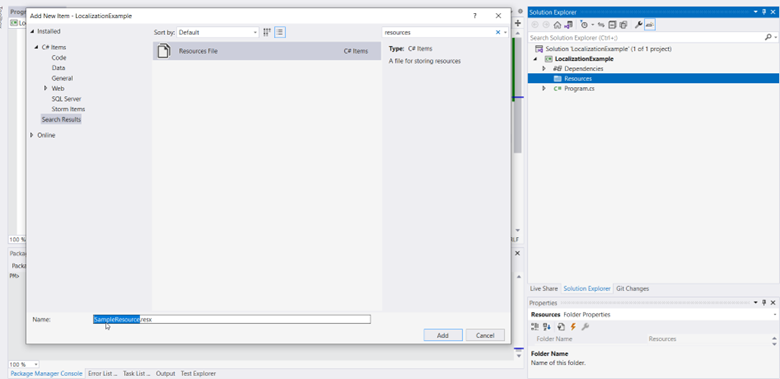The height and width of the screenshot is (379, 780).
Task: Open the Sort by Default dropdown
Action: [217, 32]
